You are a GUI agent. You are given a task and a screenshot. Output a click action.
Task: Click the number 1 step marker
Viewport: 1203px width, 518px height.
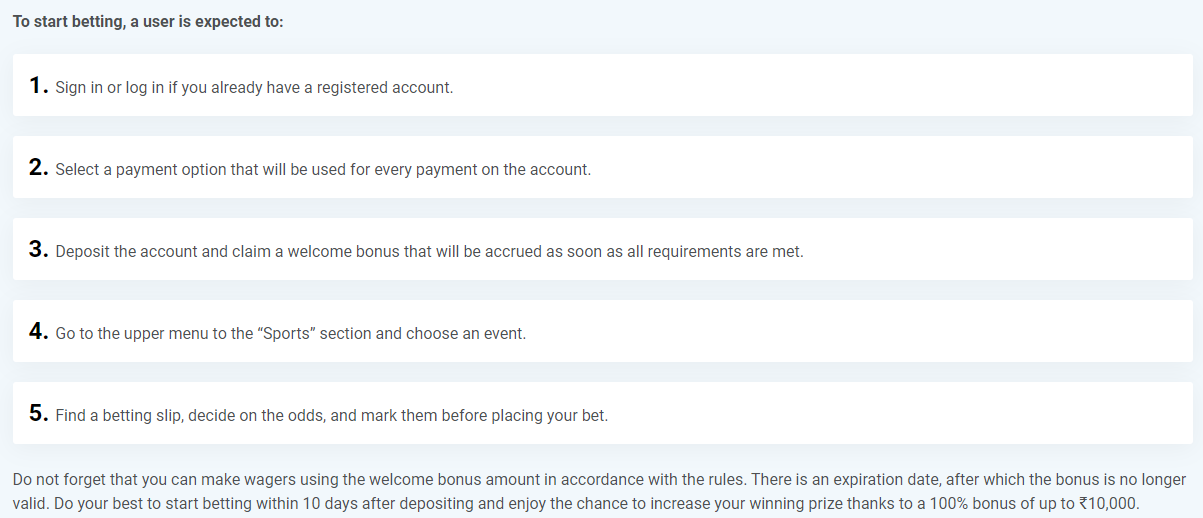point(39,86)
